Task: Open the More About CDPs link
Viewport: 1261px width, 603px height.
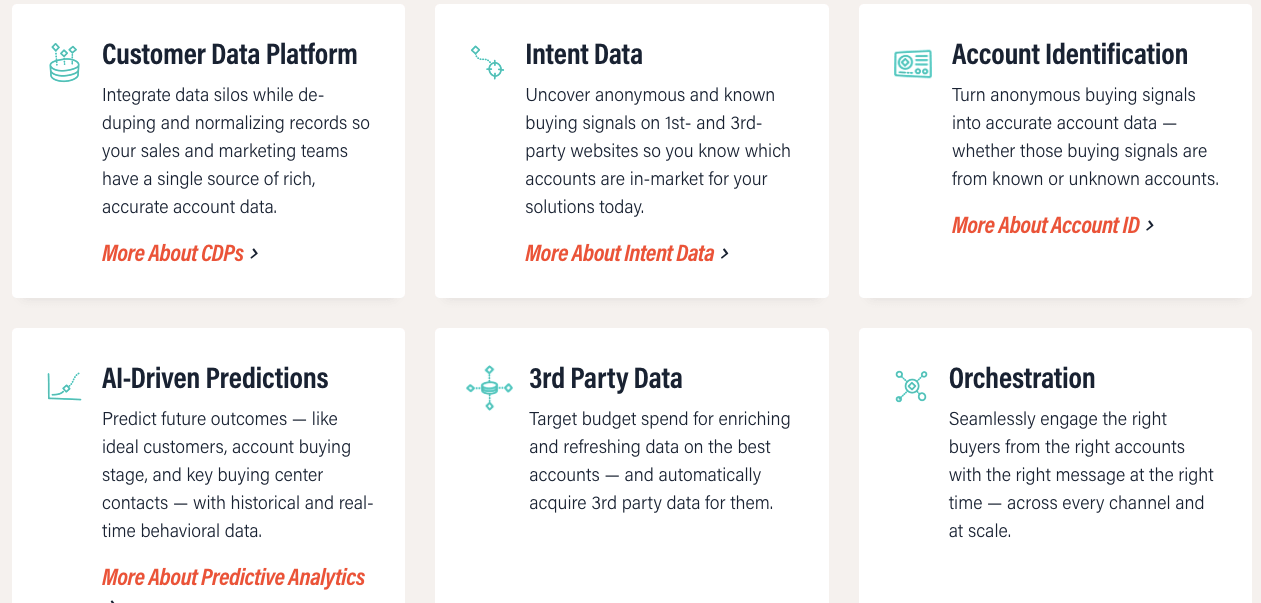Action: tap(172, 253)
